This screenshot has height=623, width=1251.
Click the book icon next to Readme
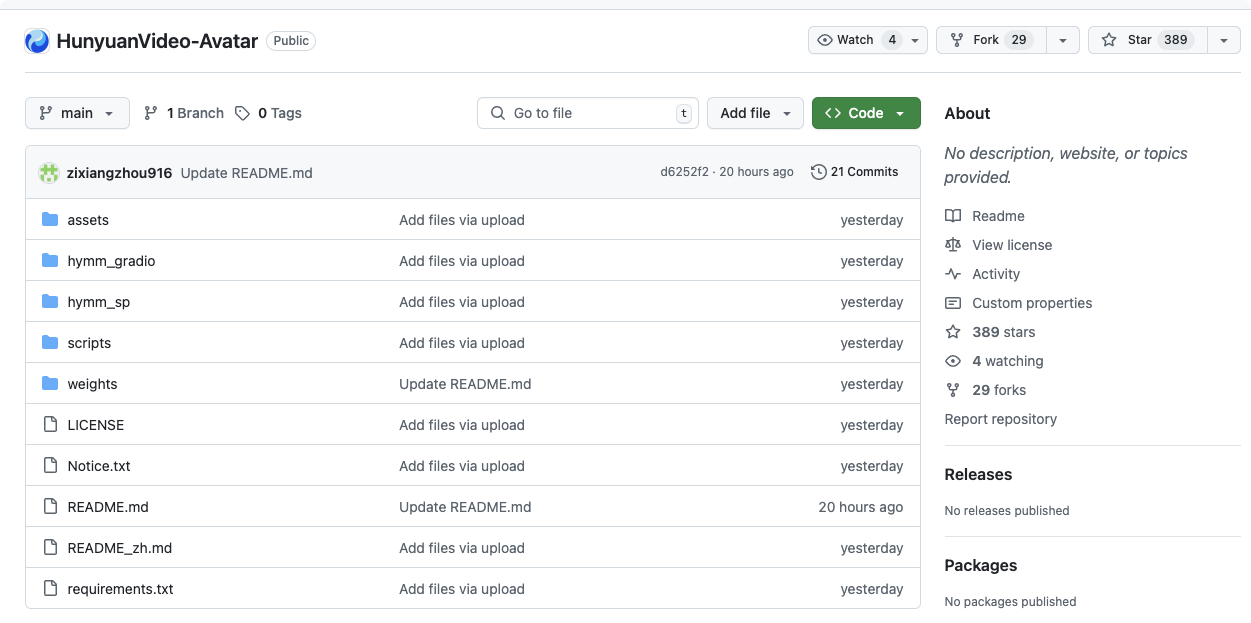[953, 216]
